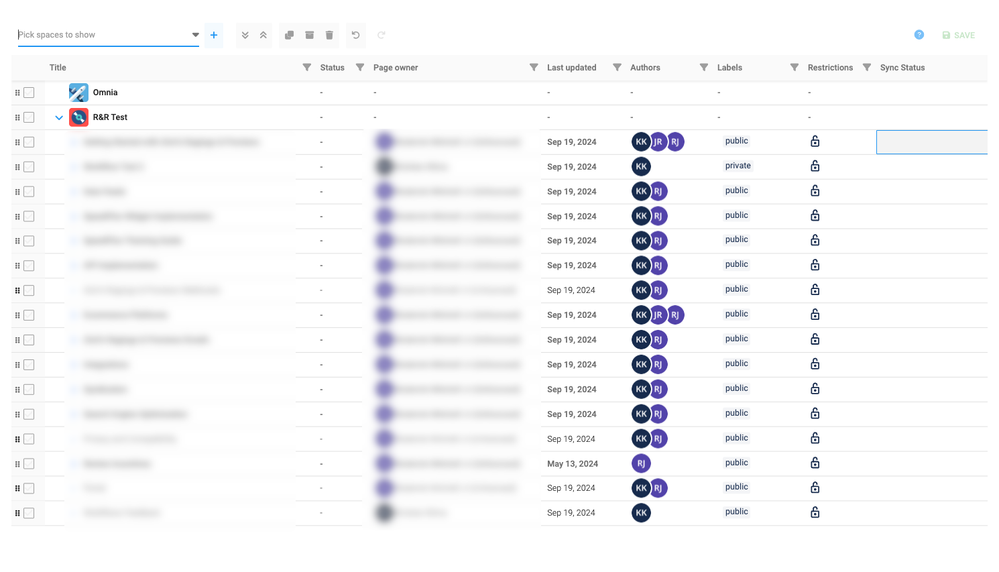This screenshot has width=999, height=572.
Task: Click the highlighted Sync Status cell
Action: pos(932,142)
